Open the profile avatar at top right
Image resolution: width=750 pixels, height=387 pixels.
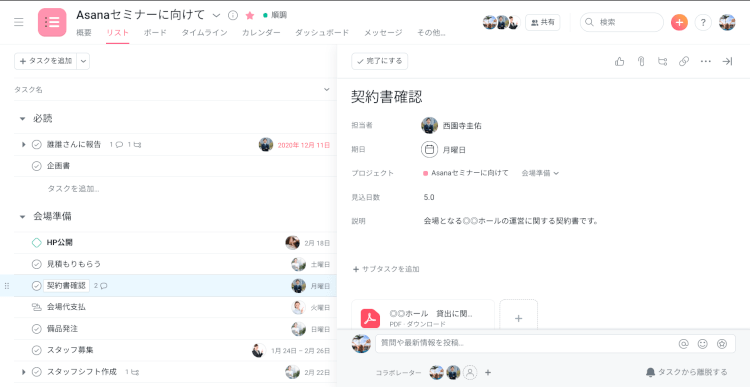coord(727,22)
